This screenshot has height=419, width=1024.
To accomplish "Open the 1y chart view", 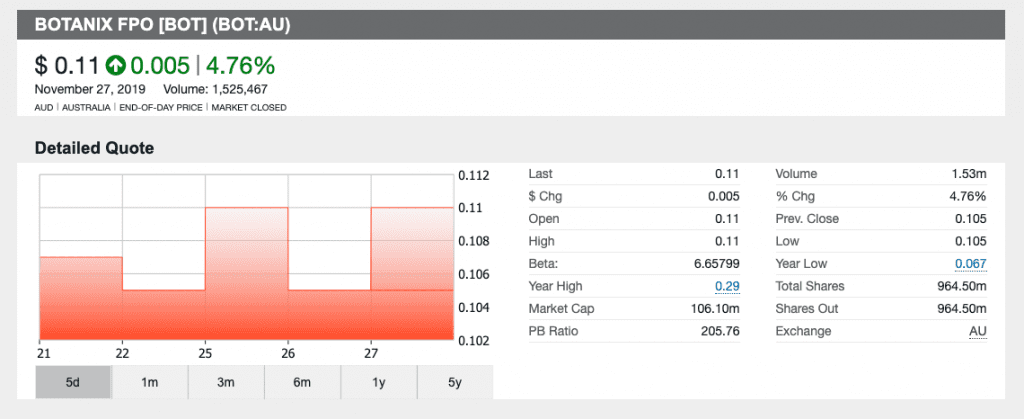I will coord(378,382).
